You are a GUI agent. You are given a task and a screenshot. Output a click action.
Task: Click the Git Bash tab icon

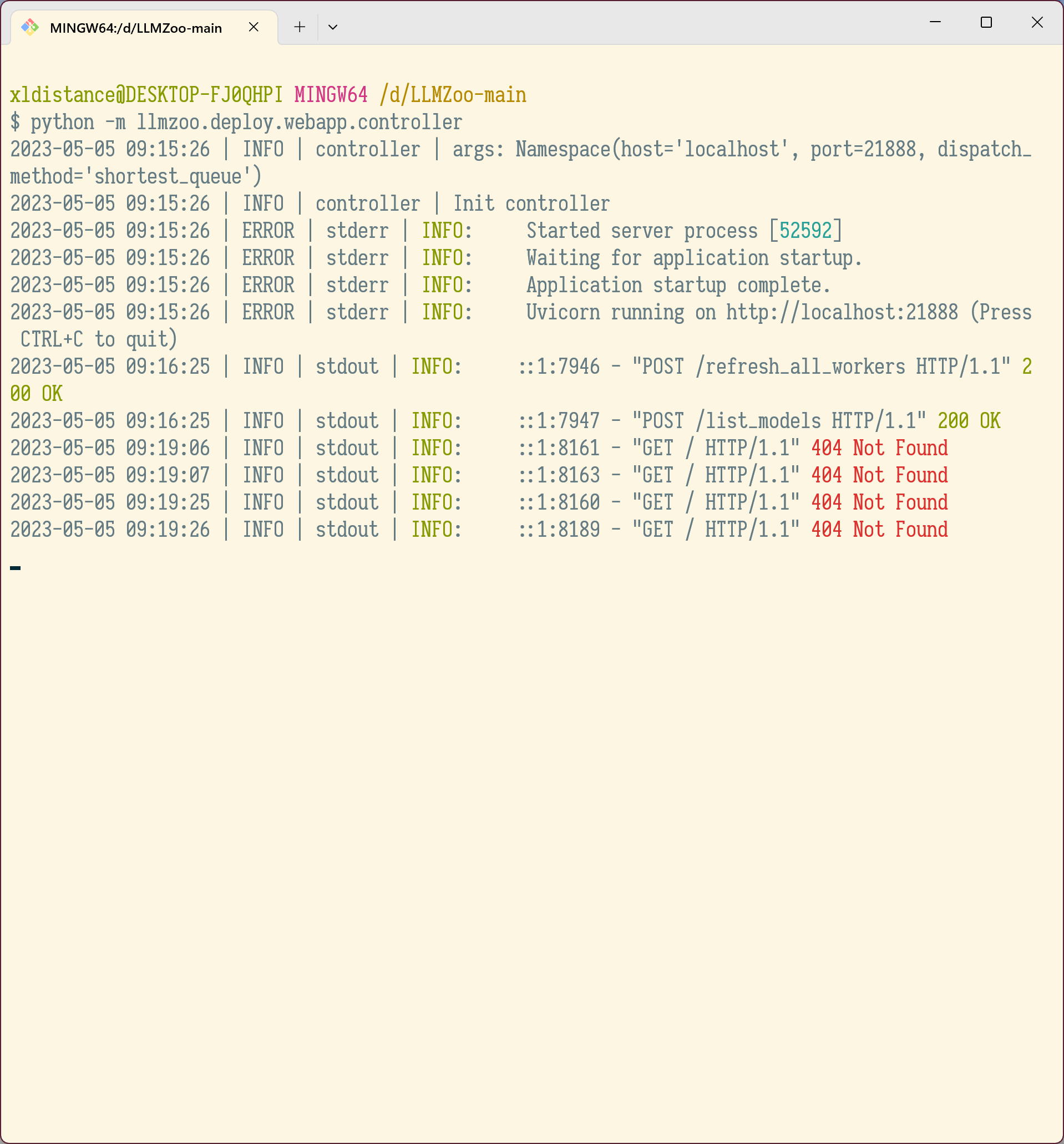click(30, 27)
